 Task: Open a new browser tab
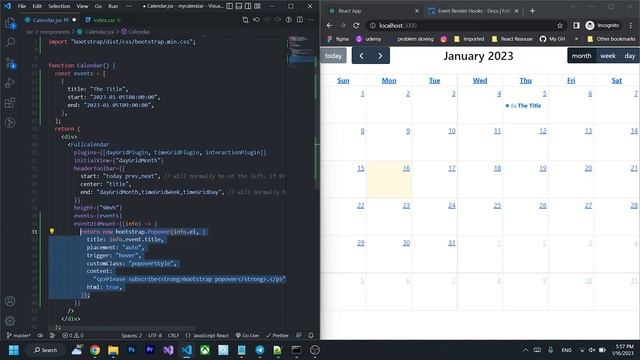(x=532, y=11)
